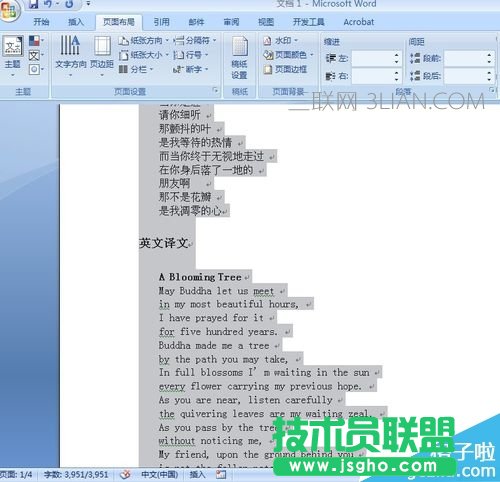Image resolution: width=500 pixels, height=482 pixels.
Task: Select the 页面布局 tab
Action: coord(119,22)
